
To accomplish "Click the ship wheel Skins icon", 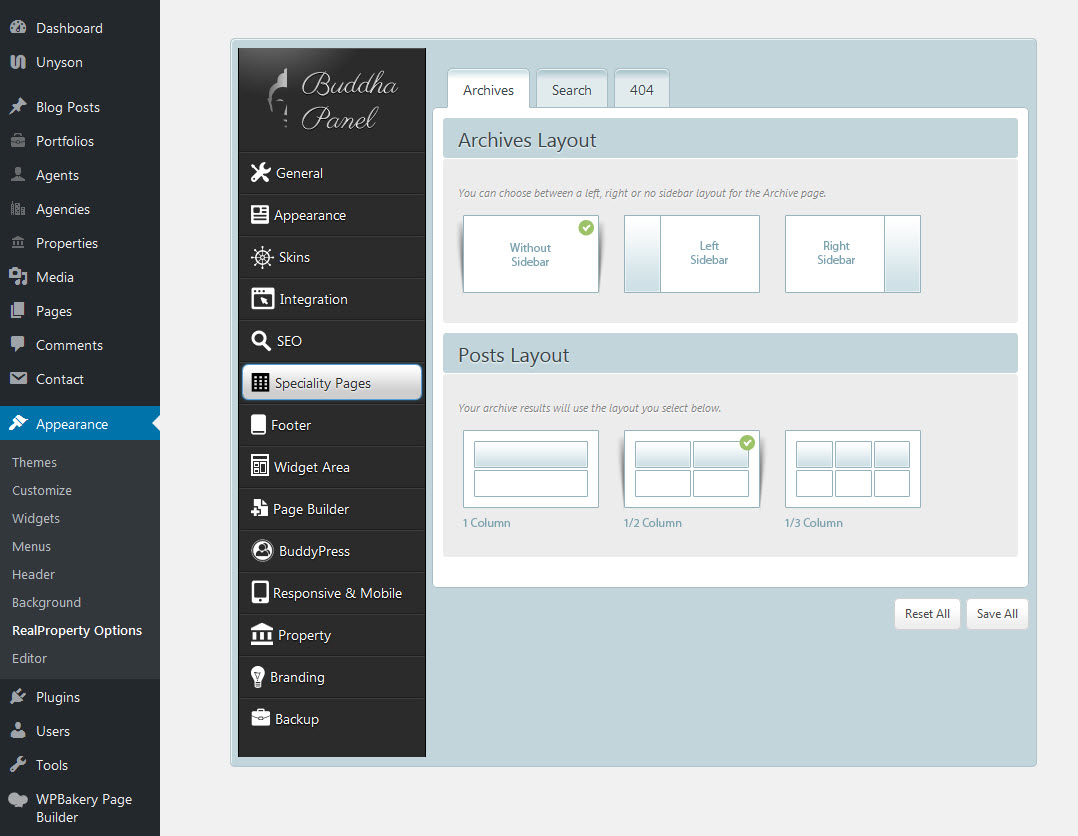I will pos(261,257).
